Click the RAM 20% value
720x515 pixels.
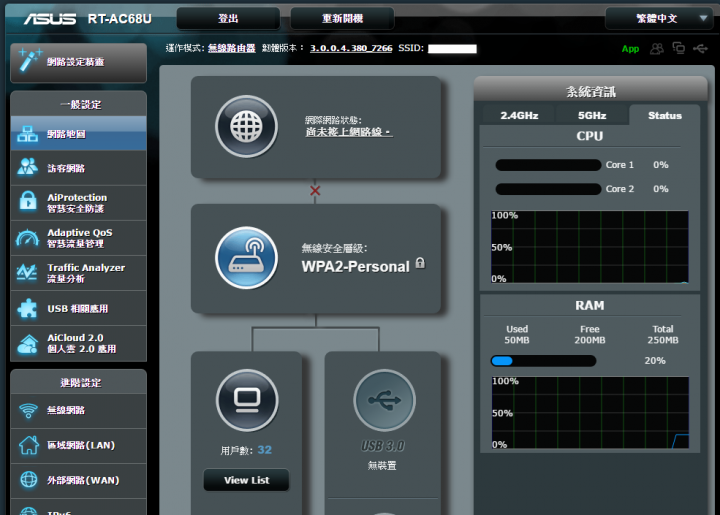(x=655, y=361)
